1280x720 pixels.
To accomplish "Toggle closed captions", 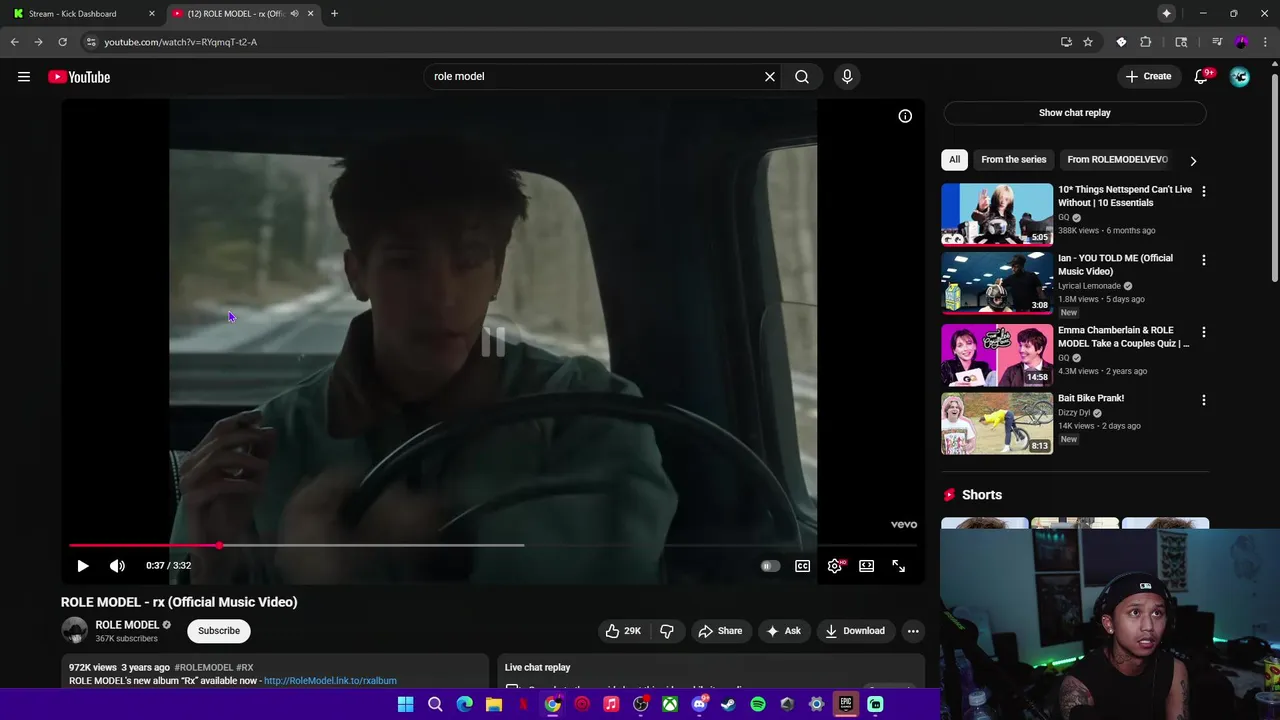I will coord(802,566).
